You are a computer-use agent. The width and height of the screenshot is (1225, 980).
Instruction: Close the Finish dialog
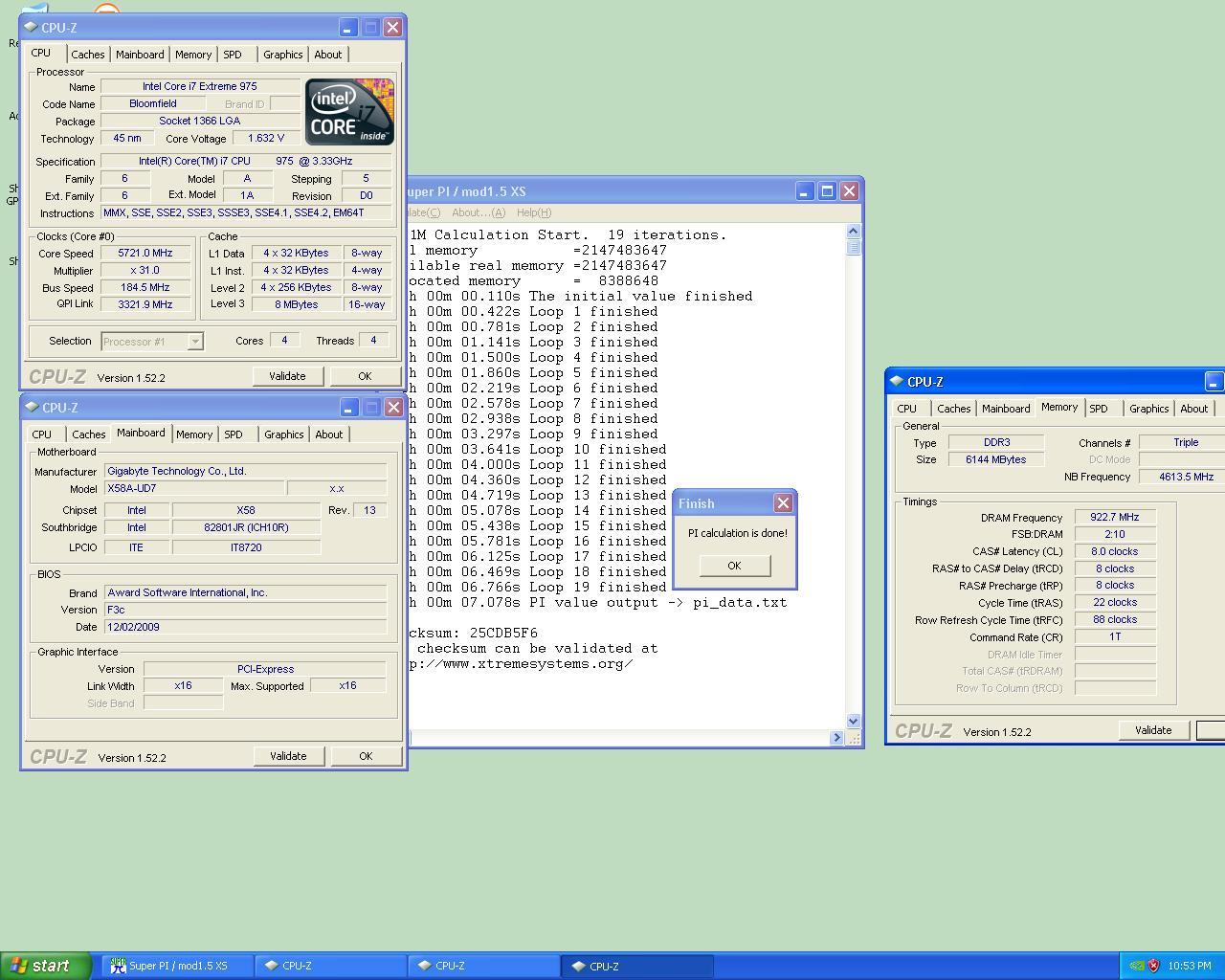[x=783, y=502]
